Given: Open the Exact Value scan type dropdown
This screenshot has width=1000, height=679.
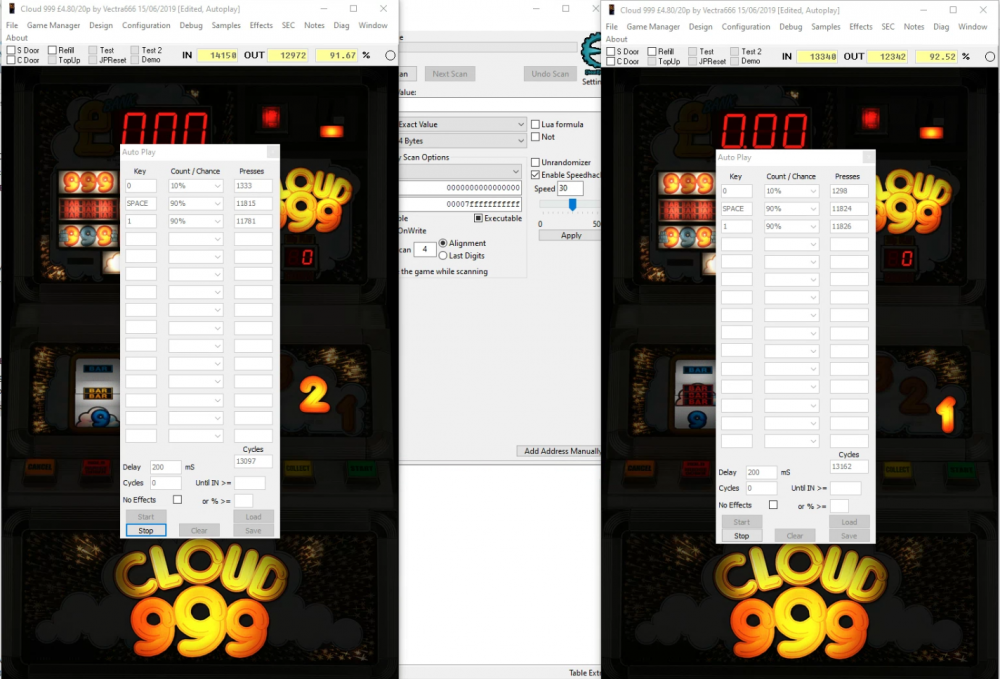Looking at the screenshot, I should pyautogui.click(x=460, y=124).
